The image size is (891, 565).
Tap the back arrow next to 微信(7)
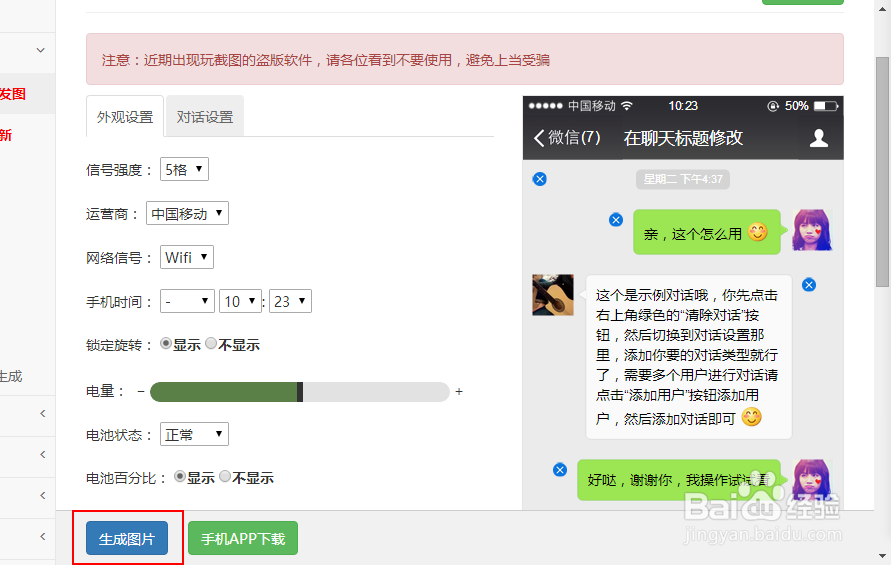coord(539,138)
